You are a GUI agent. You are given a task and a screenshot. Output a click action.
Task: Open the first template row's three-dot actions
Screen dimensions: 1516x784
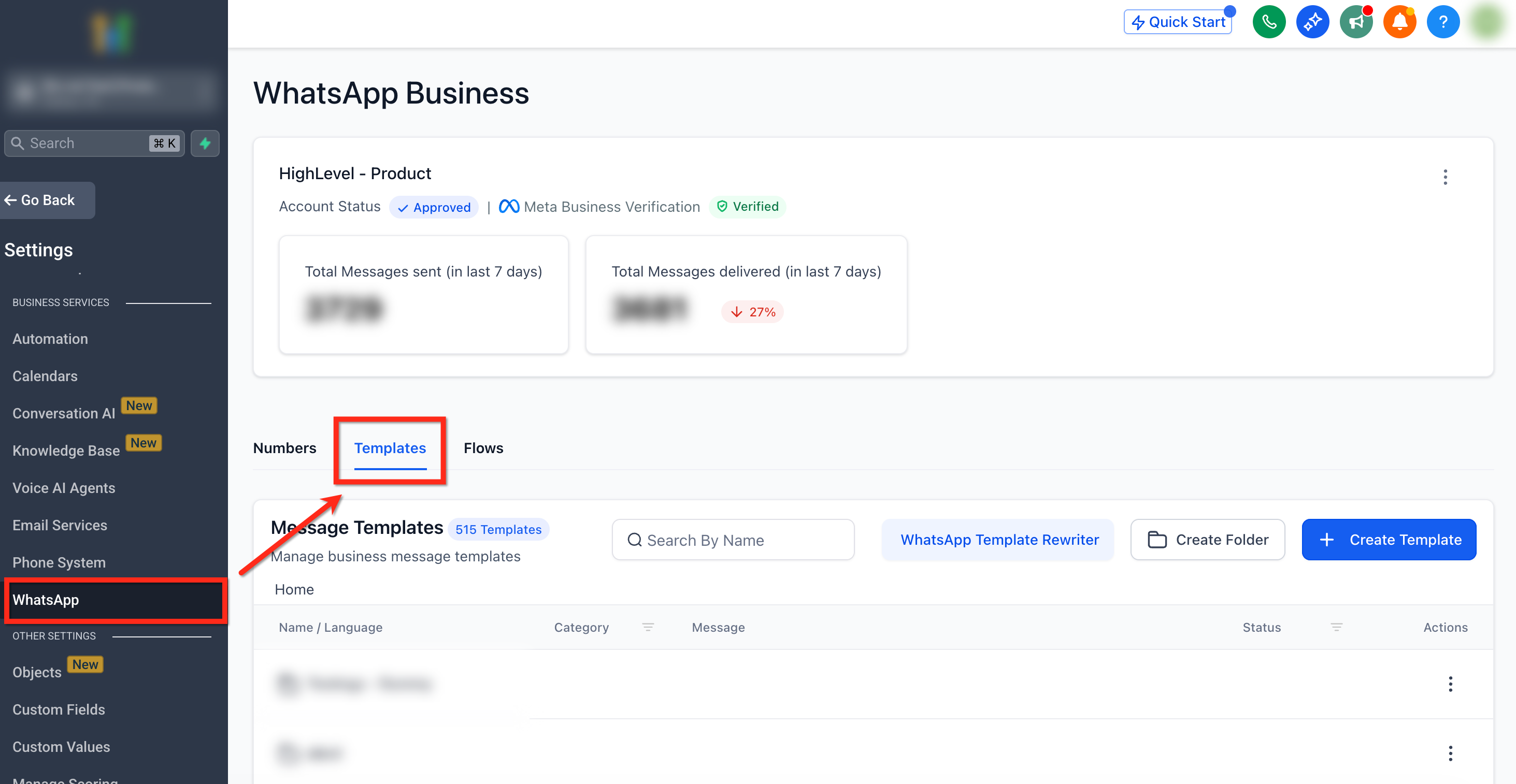point(1450,684)
